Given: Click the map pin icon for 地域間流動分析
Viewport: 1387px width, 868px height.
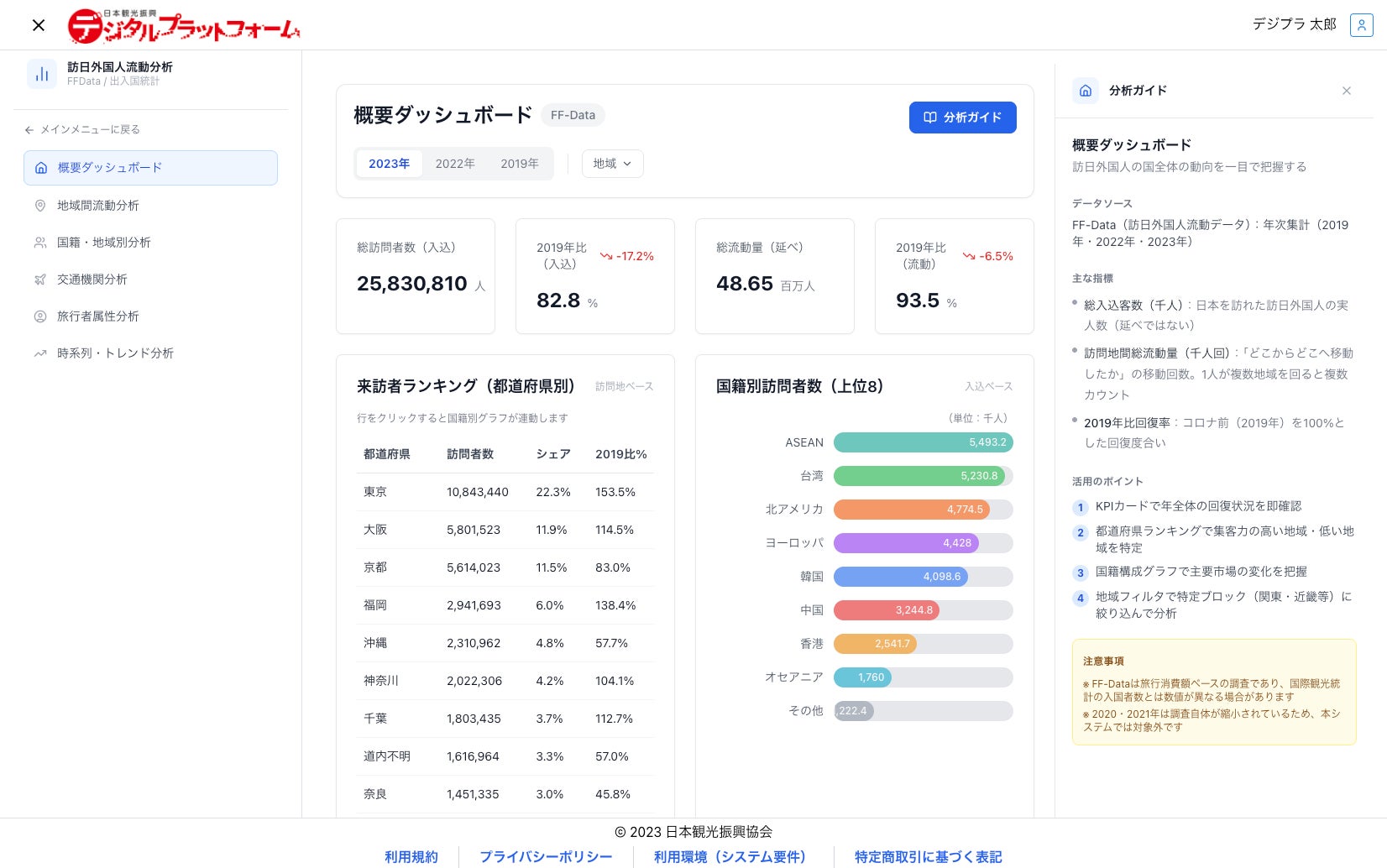Looking at the screenshot, I should coord(40,206).
